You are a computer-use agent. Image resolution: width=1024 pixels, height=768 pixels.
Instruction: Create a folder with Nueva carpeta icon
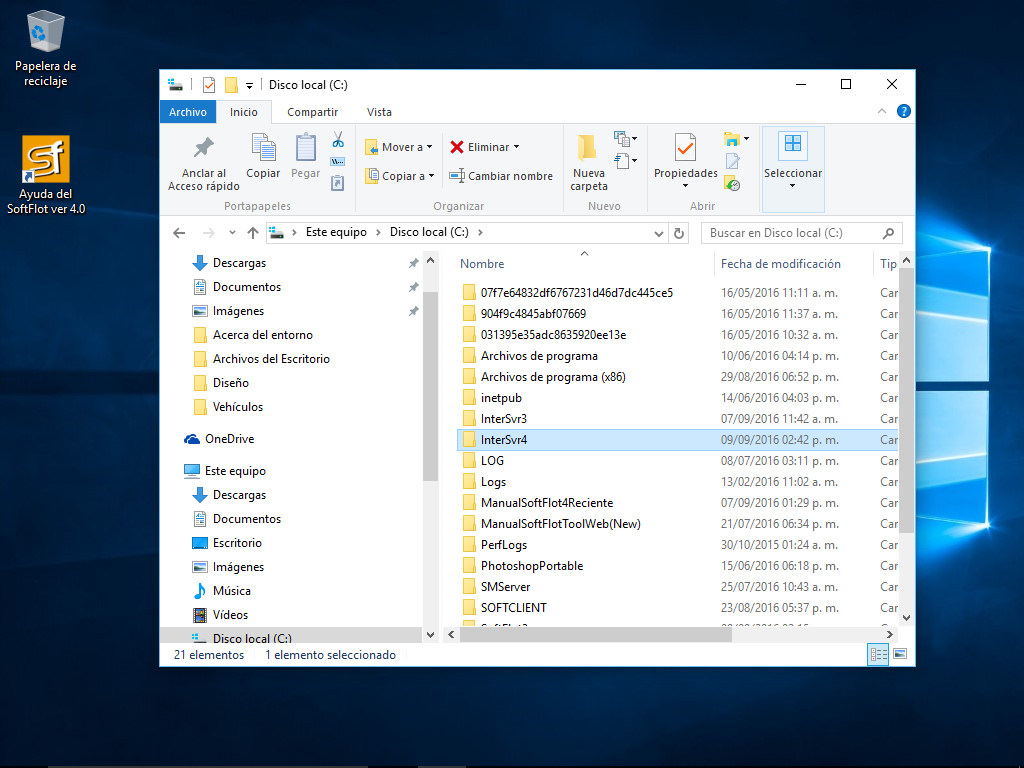point(588,148)
